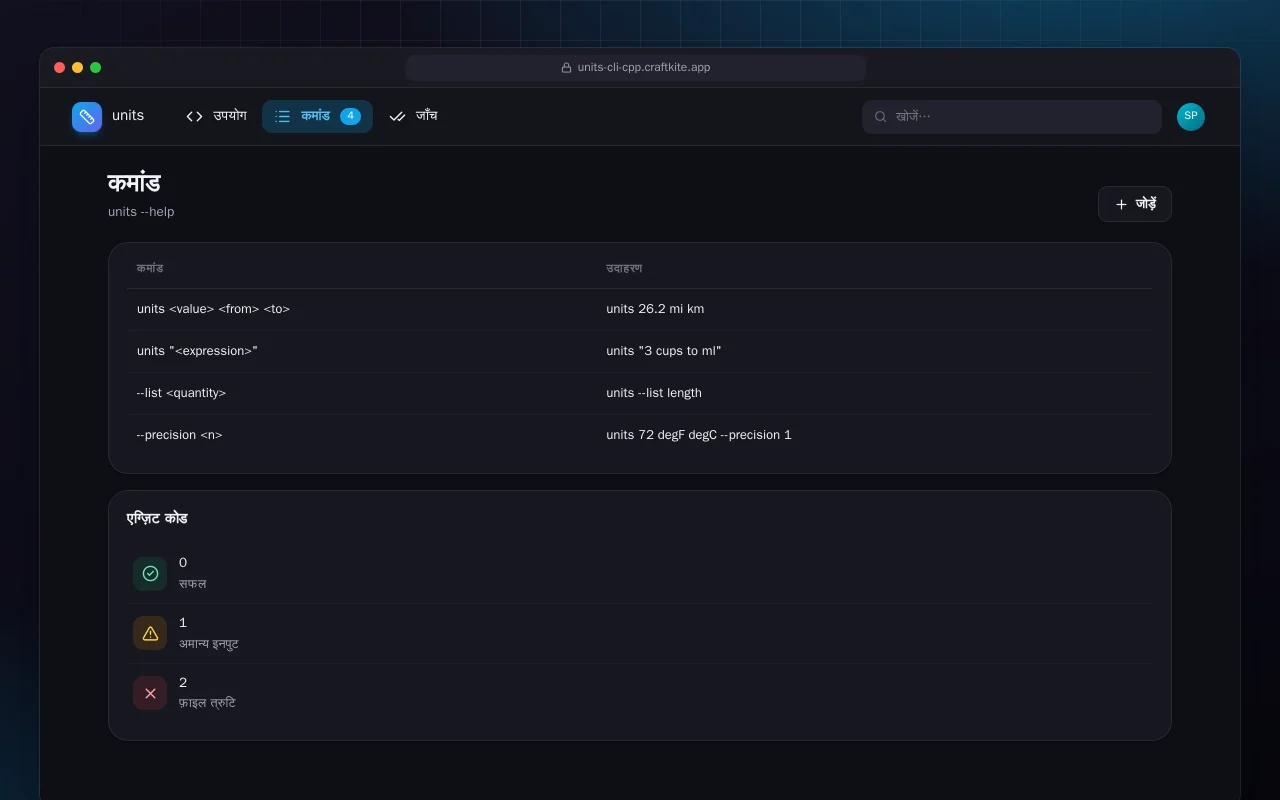1280x800 pixels.
Task: Click the lock icon in address bar
Action: (566, 68)
